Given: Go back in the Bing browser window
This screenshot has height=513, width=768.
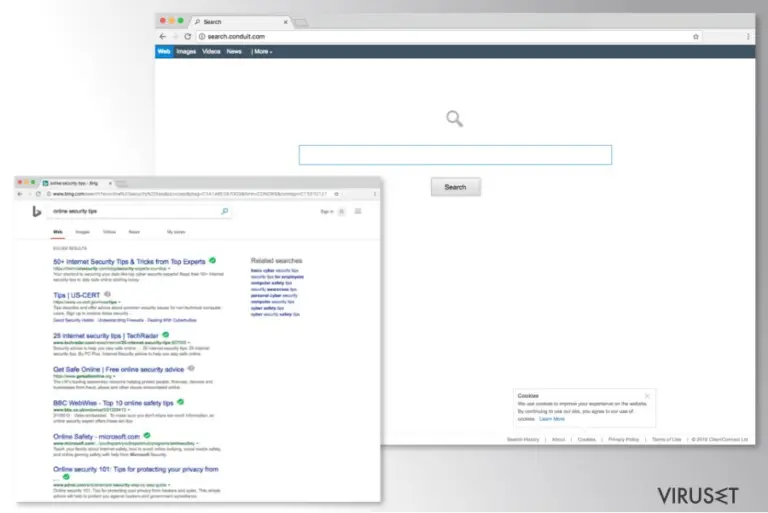Looking at the screenshot, I should (x=20, y=194).
